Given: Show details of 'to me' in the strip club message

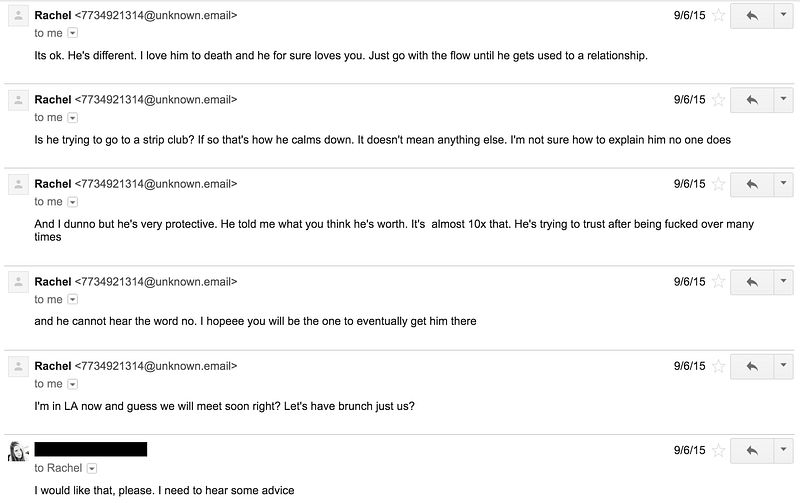Looking at the screenshot, I should [x=73, y=118].
